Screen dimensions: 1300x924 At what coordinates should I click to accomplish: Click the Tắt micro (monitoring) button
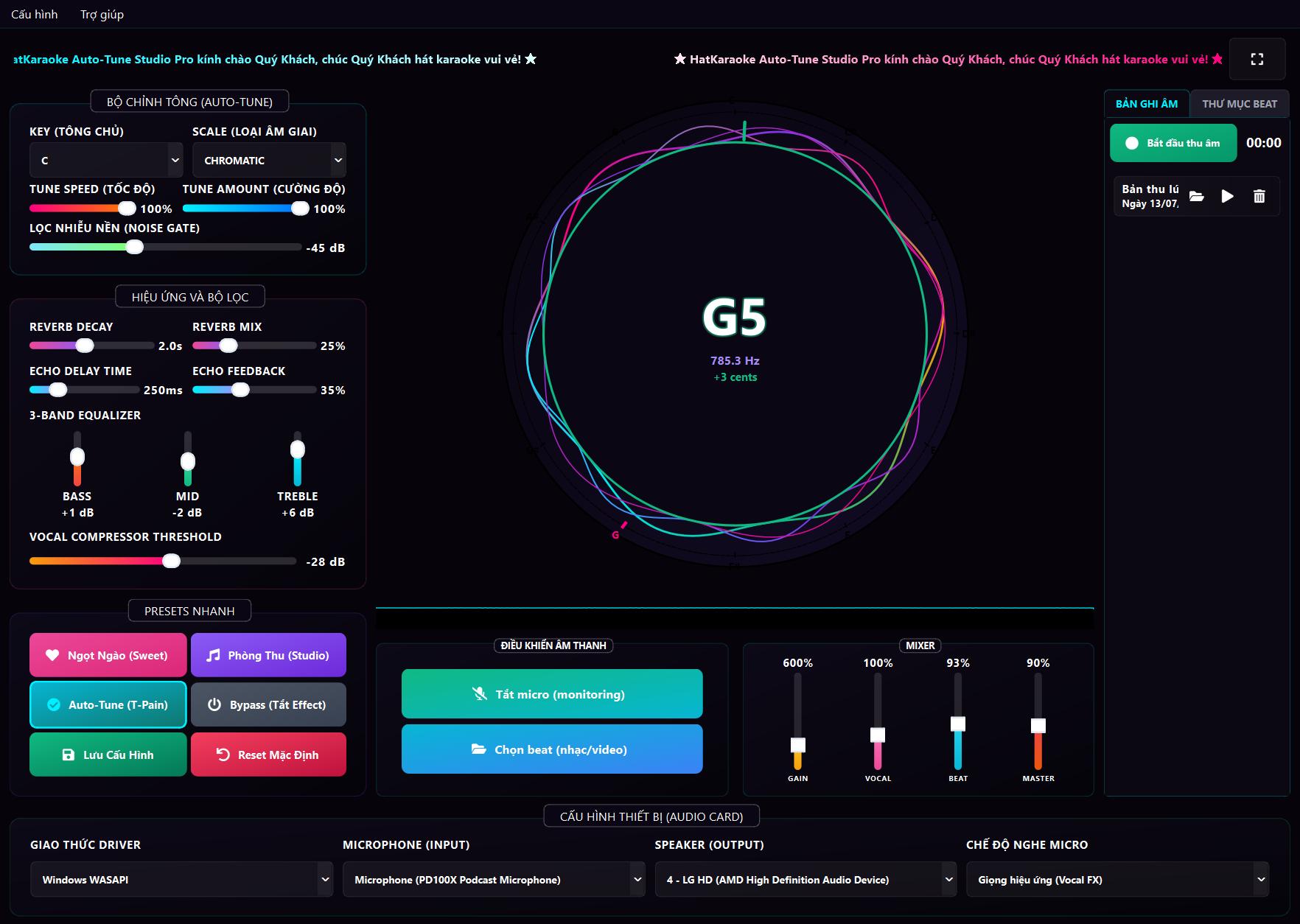click(552, 693)
